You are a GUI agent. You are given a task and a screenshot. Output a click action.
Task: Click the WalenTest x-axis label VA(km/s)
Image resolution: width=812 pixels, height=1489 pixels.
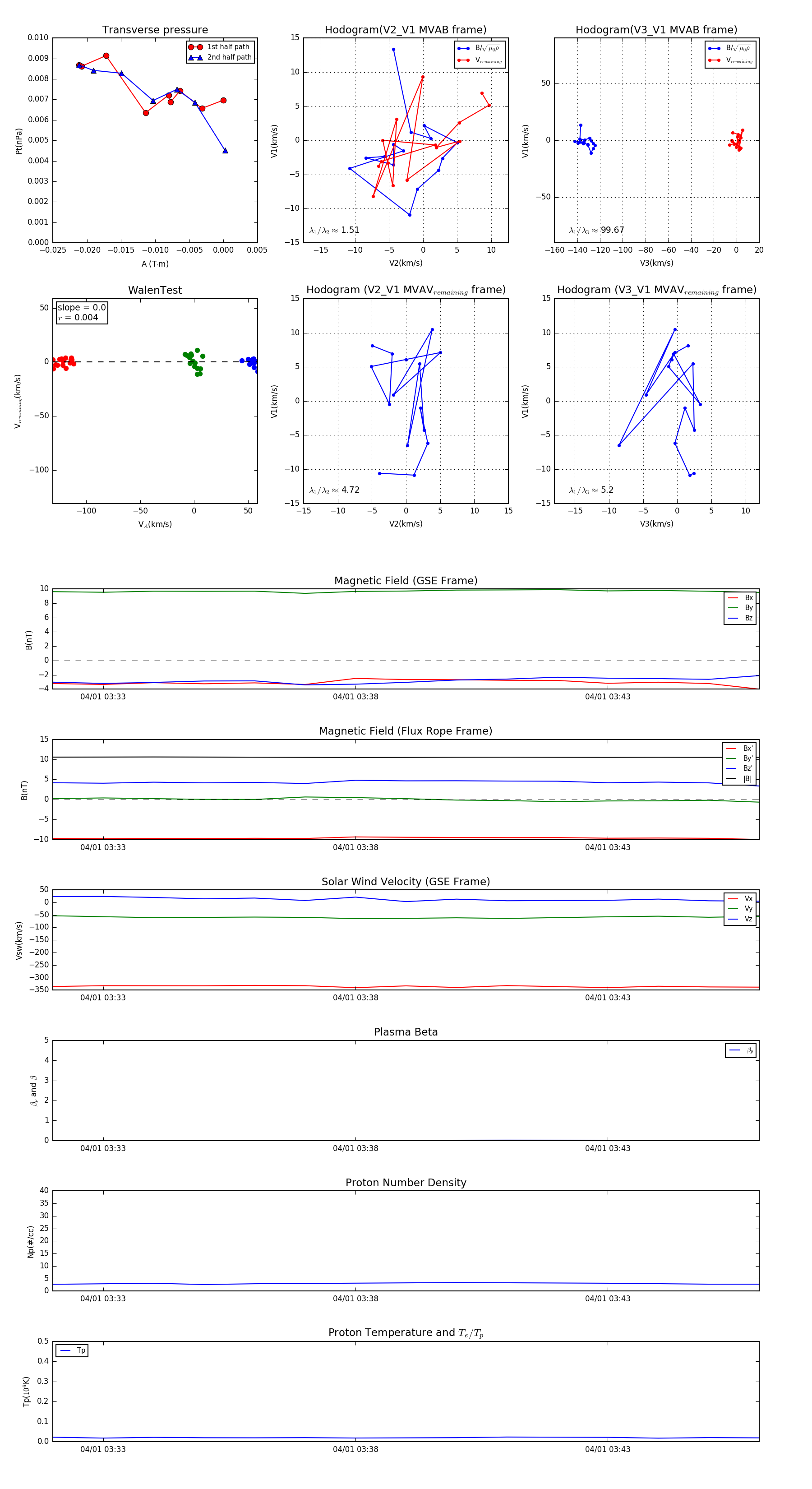pyautogui.click(x=155, y=524)
